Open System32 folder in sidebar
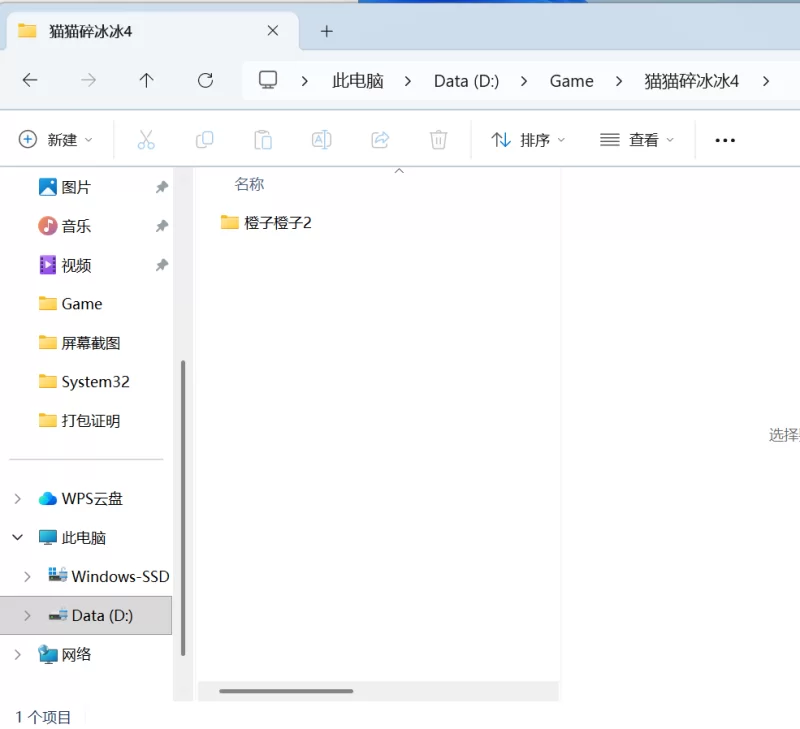The width and height of the screenshot is (800, 729). 95,382
